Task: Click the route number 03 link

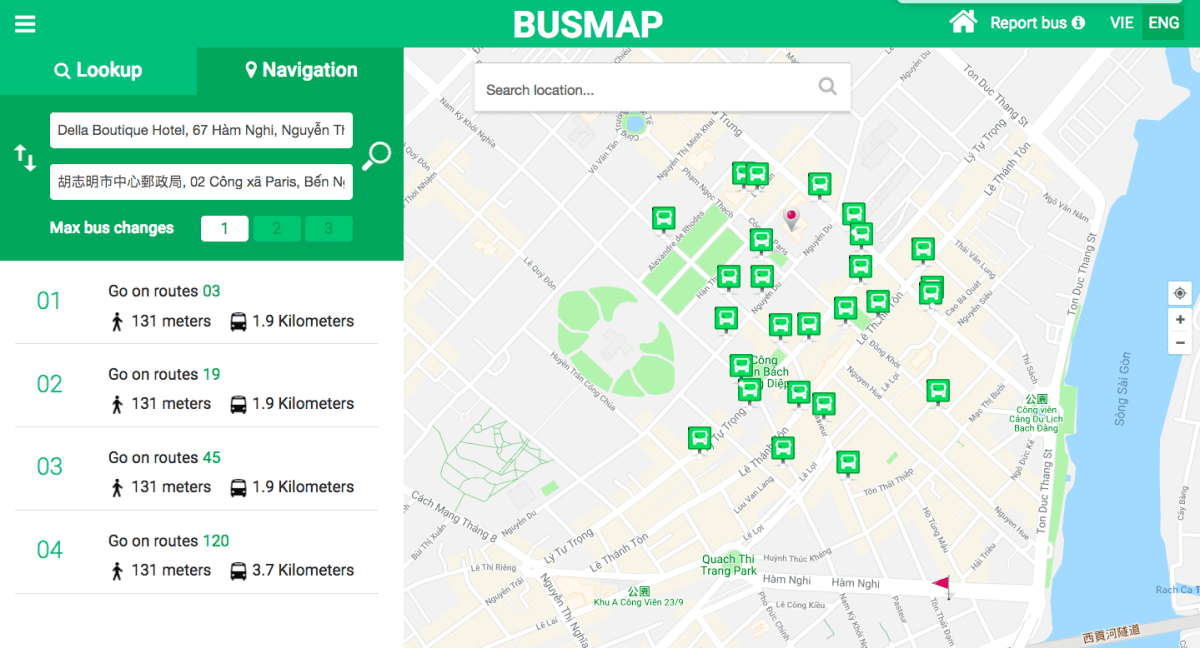Action: click(x=211, y=291)
